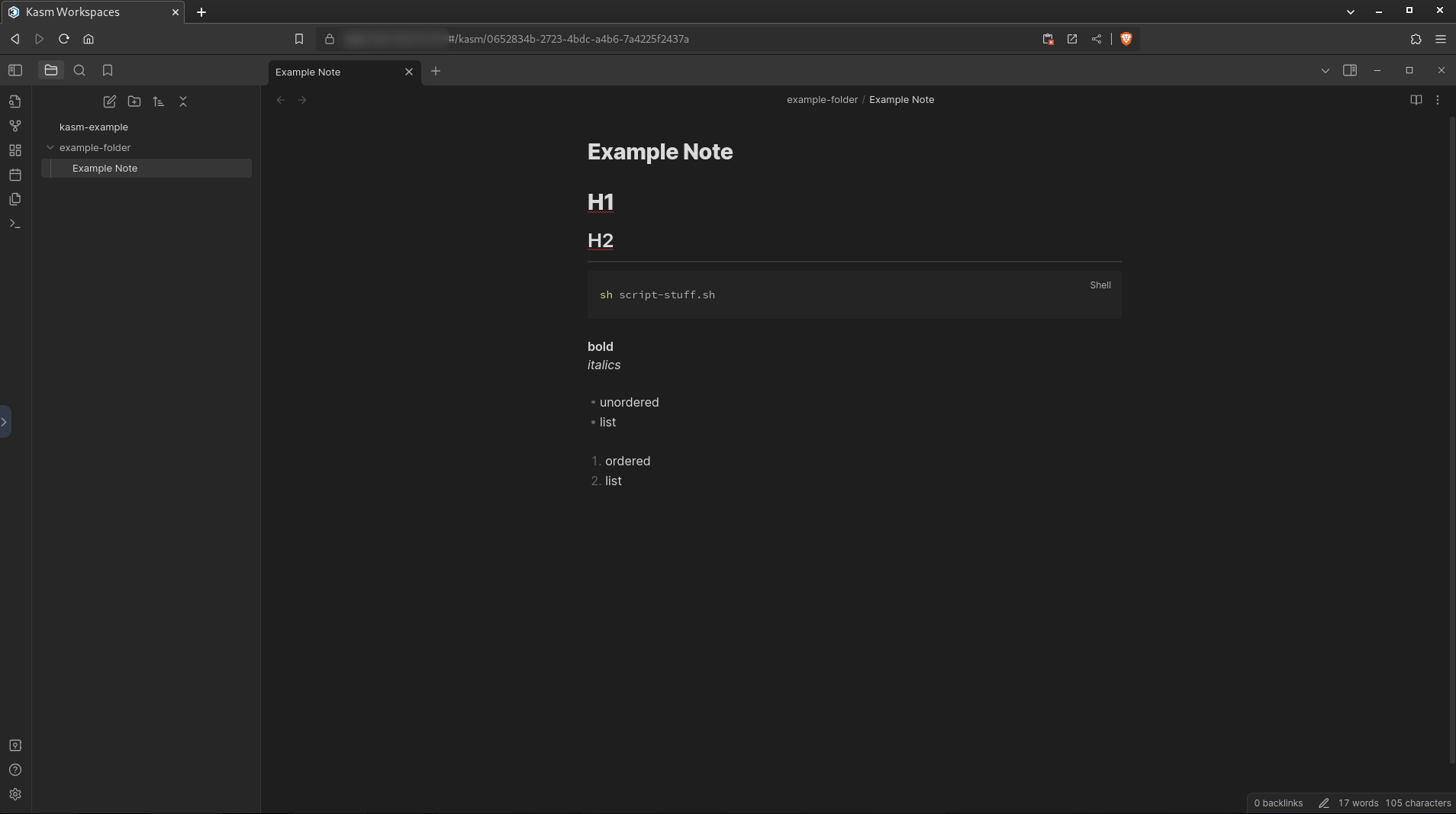Image resolution: width=1456 pixels, height=814 pixels.
Task: Click the 0 backlinks status button
Action: point(1278,803)
